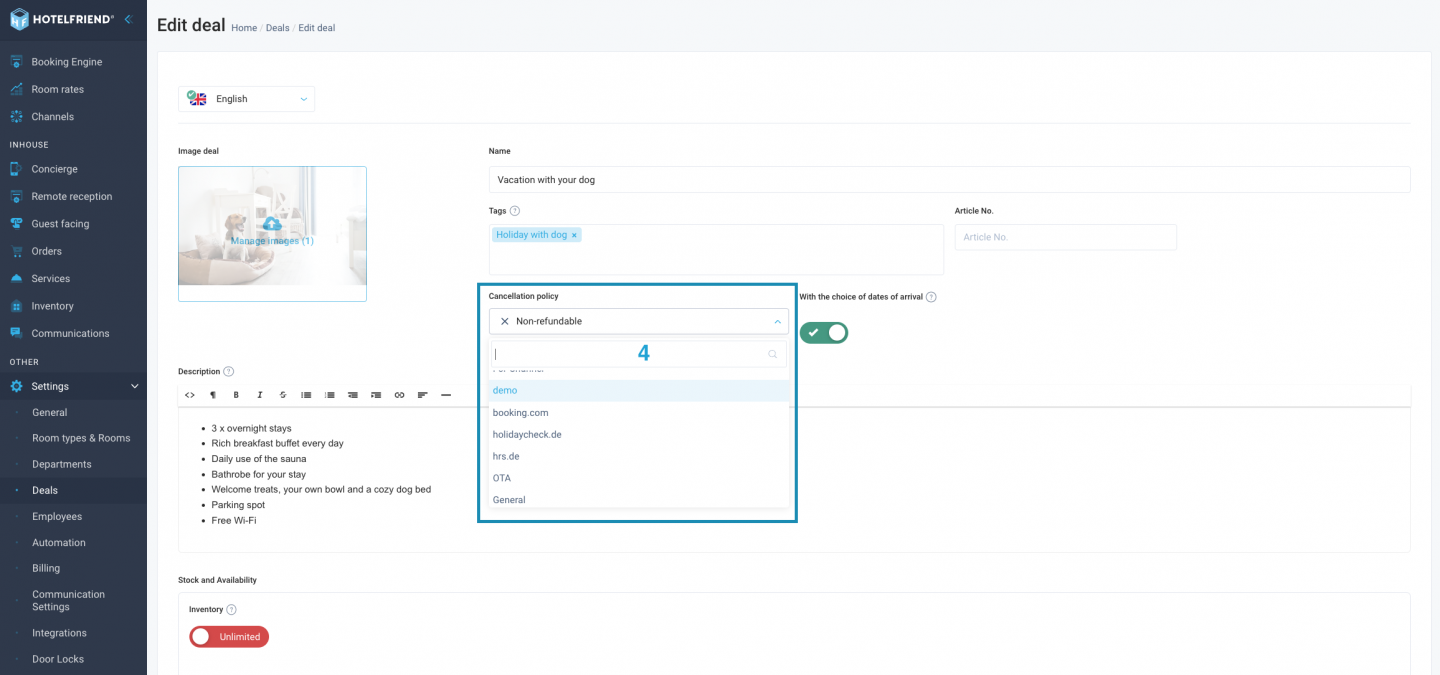Select holidaycheck.de policy option
The height and width of the screenshot is (675, 1440).
[639, 434]
